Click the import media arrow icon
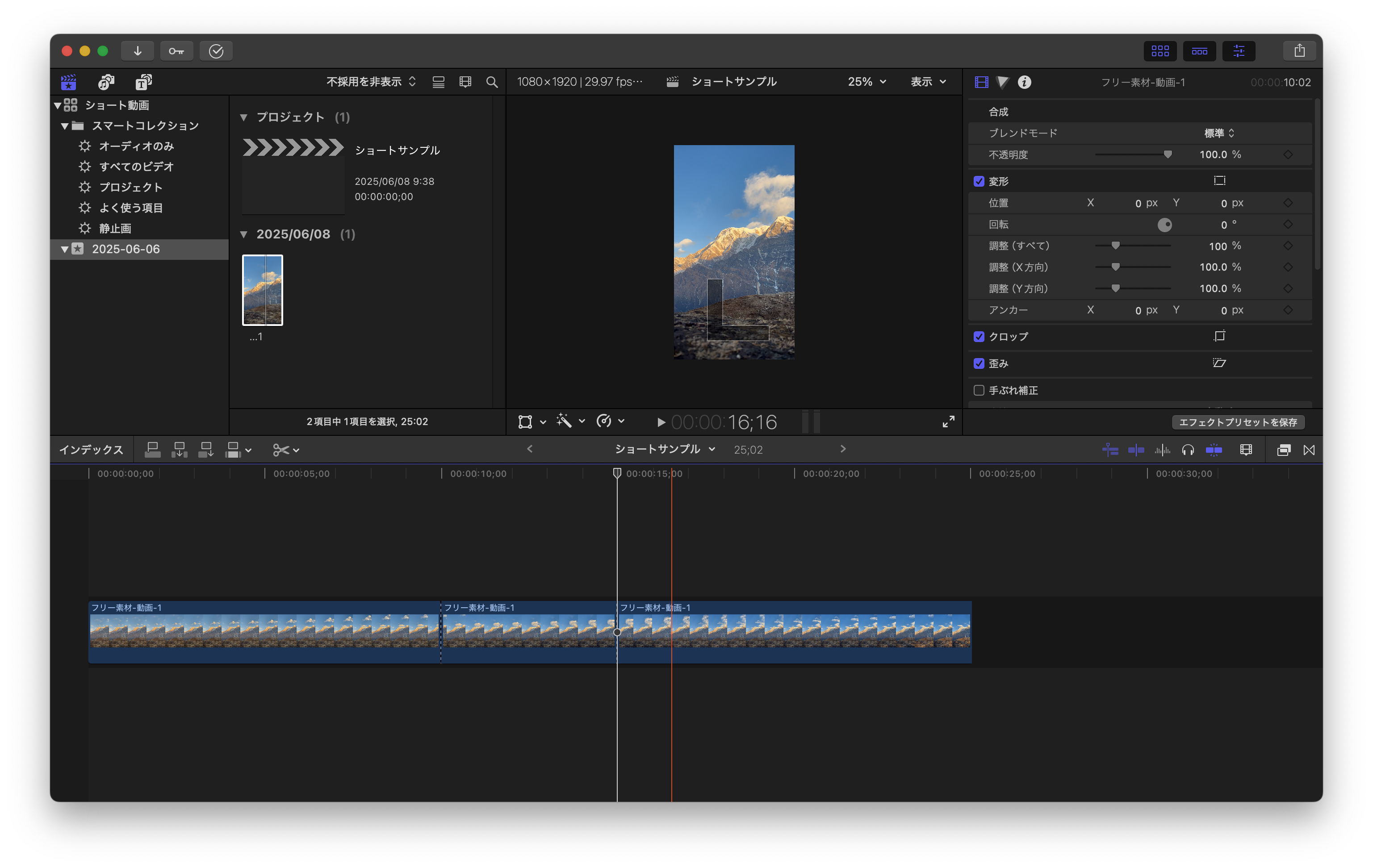Screen dimensions: 1373x868 click(138, 51)
